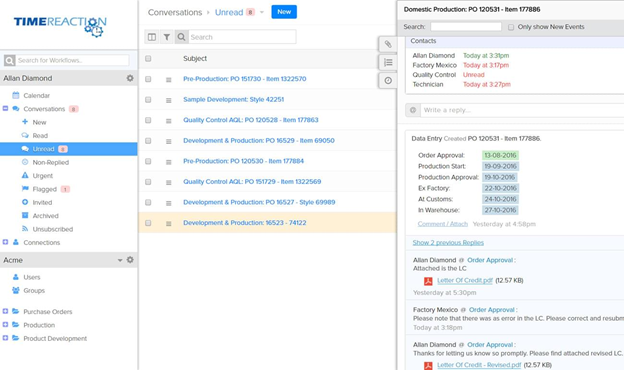Check the Sample Development: Style 42251 checkbox
The height and width of the screenshot is (370, 624).
pyautogui.click(x=148, y=99)
